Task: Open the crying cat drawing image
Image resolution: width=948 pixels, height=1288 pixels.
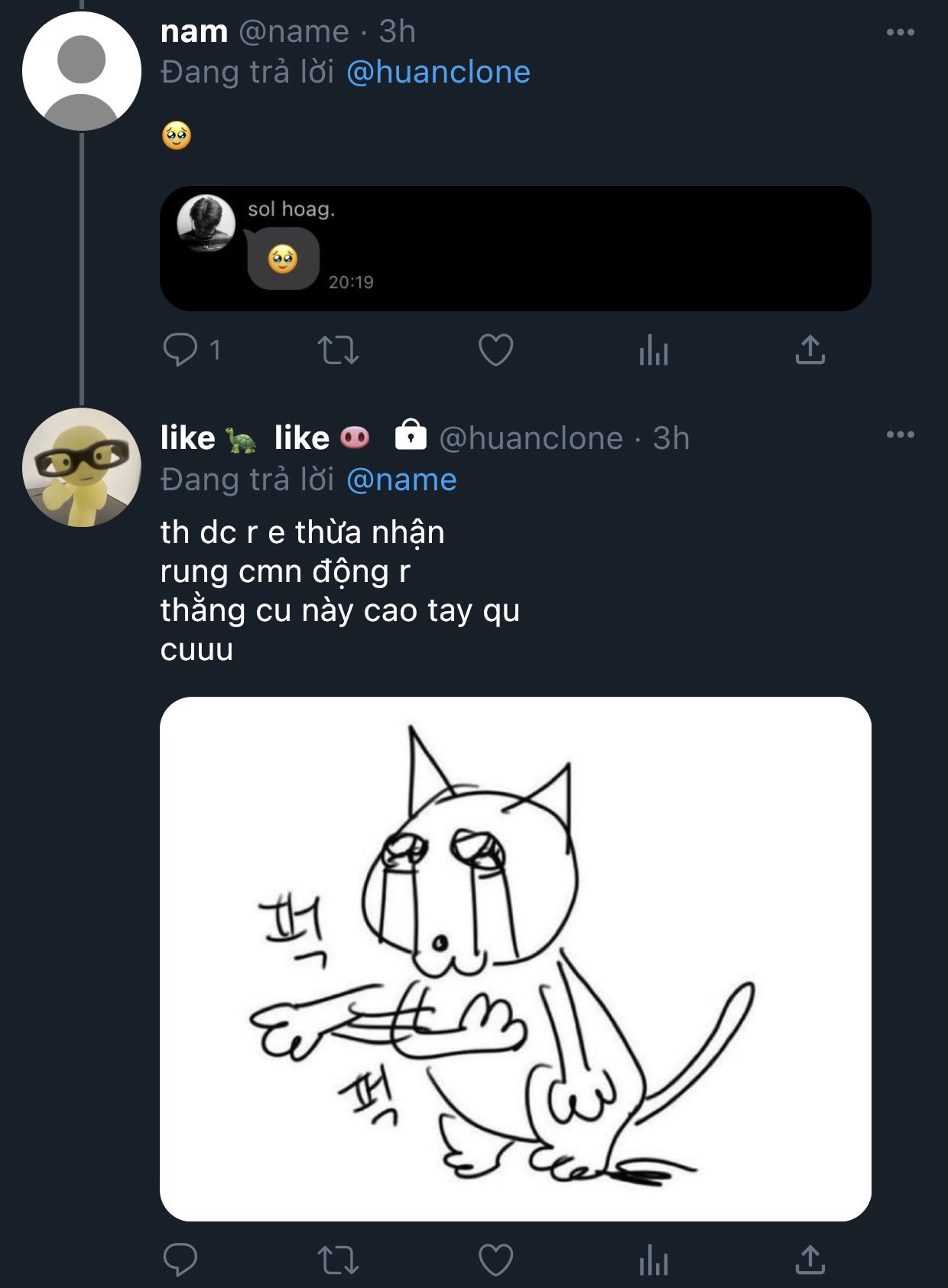Action: [515, 958]
